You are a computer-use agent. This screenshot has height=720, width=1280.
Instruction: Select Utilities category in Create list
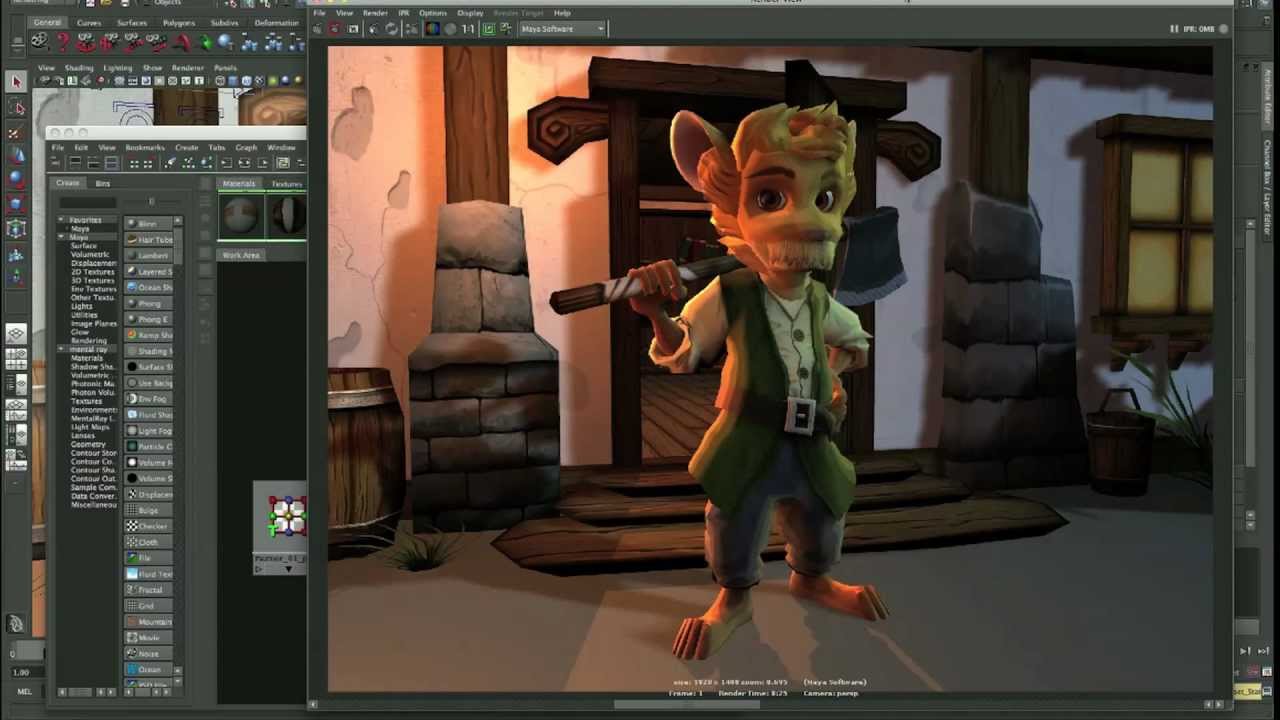85,315
